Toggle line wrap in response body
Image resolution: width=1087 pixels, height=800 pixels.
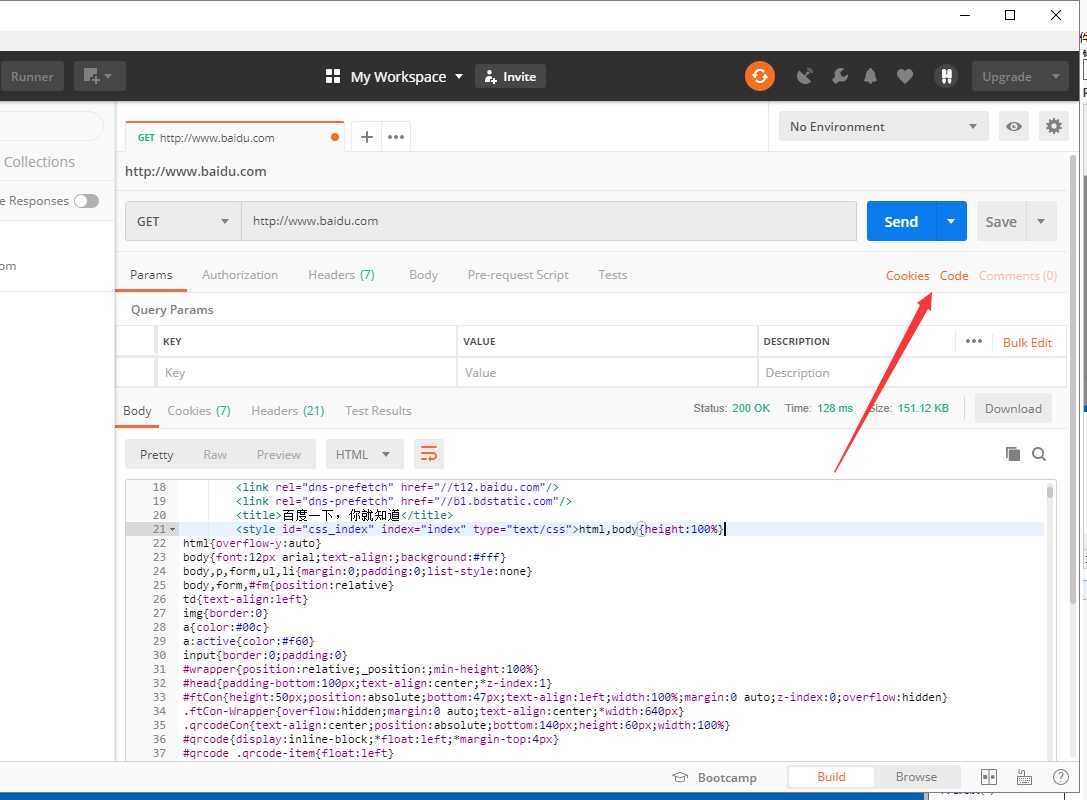428,455
